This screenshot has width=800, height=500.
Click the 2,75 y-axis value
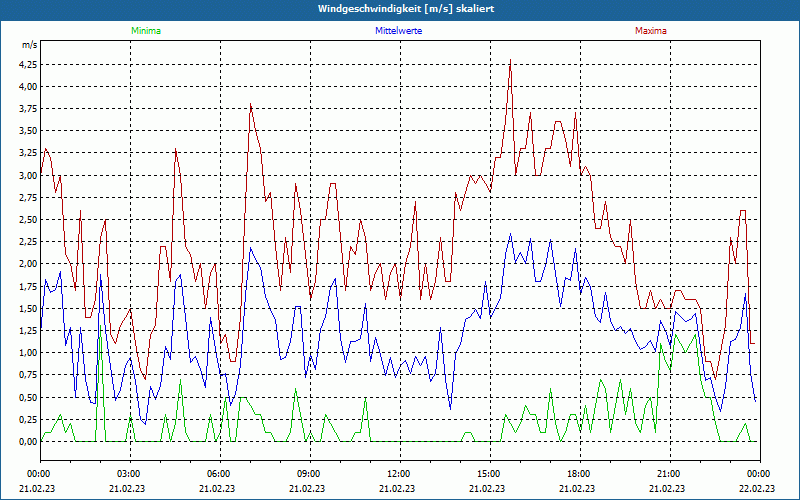coord(28,197)
